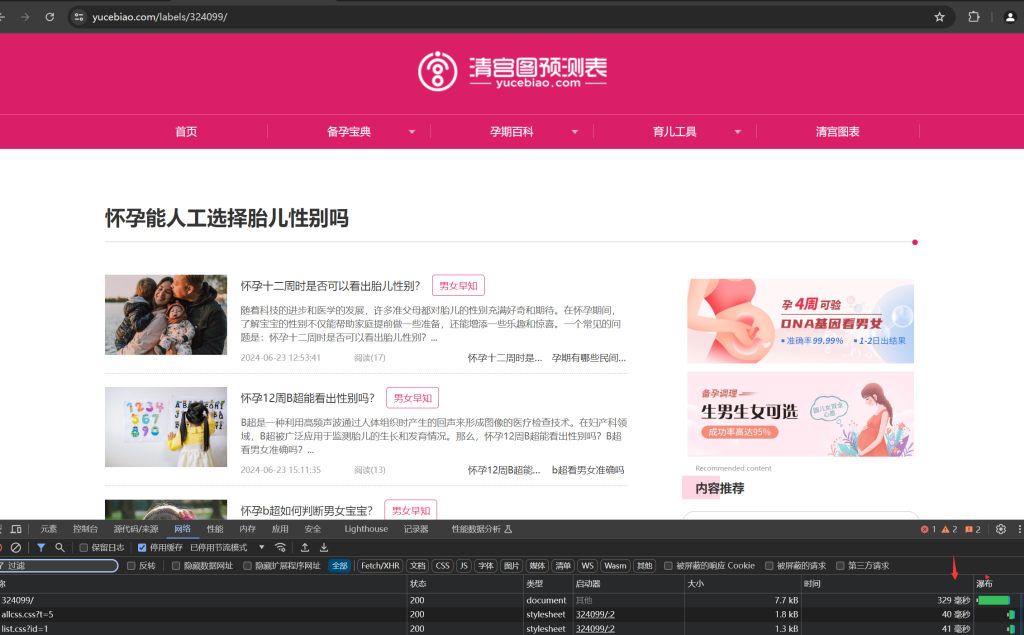Expand the 备孕宝典 nav dropdown arrow
The image size is (1024, 635).
[411, 132]
